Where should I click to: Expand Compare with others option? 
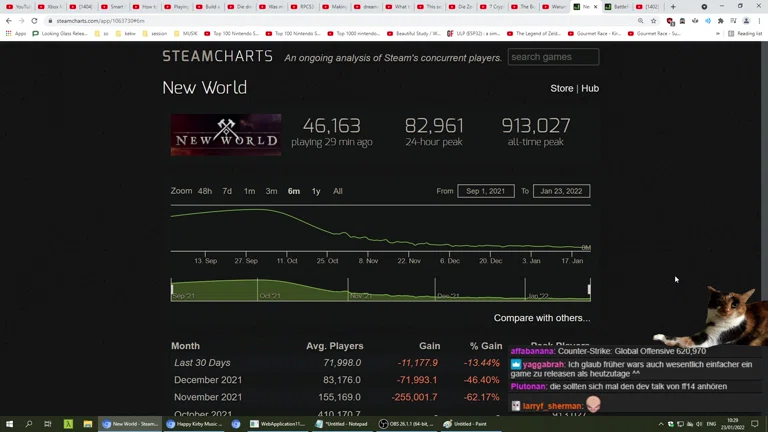point(541,318)
